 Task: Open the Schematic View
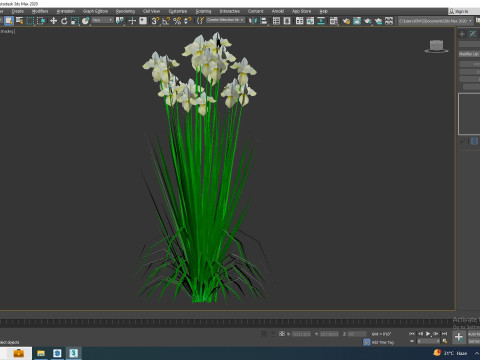tap(321, 21)
